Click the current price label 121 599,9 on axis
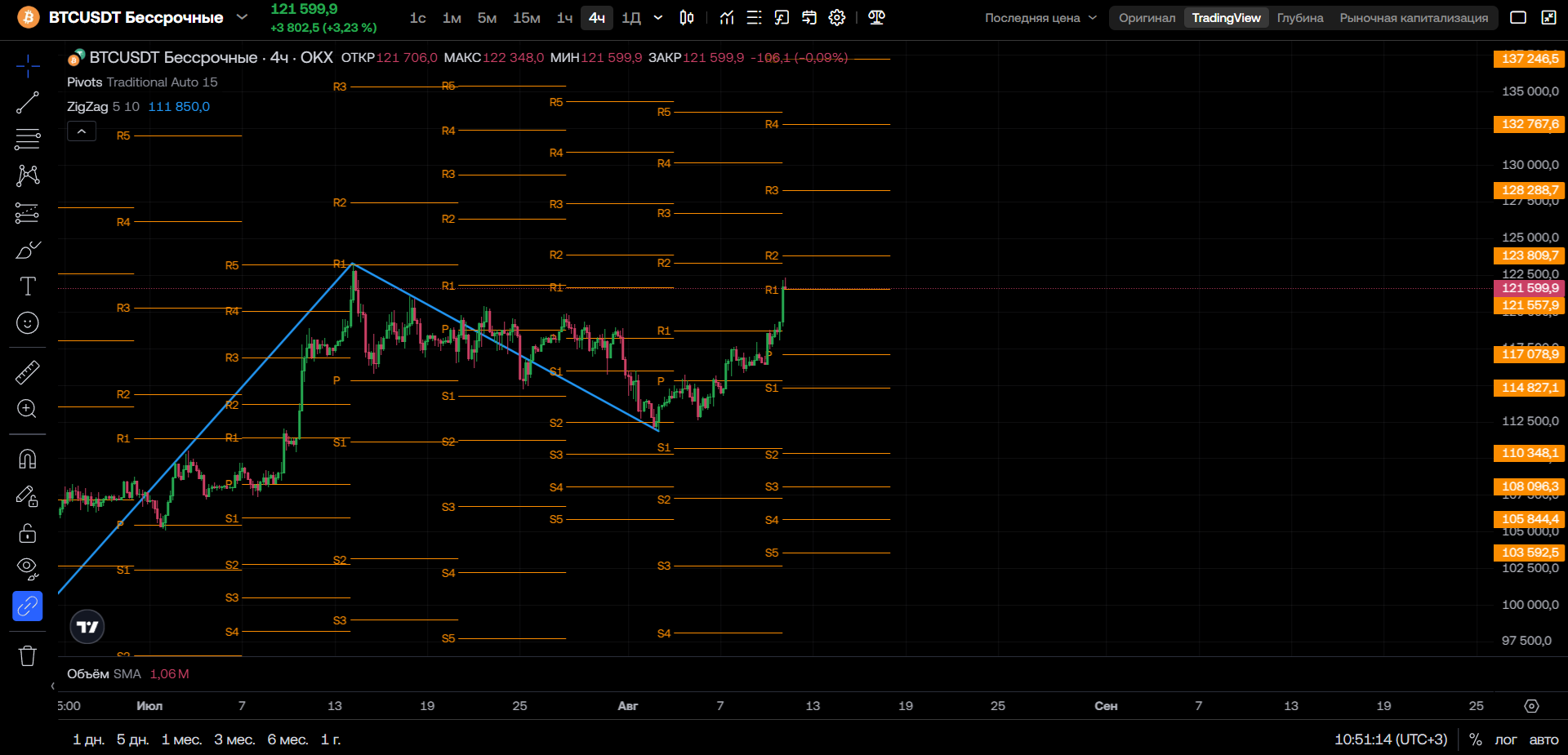This screenshot has width=1568, height=755. 1530,288
